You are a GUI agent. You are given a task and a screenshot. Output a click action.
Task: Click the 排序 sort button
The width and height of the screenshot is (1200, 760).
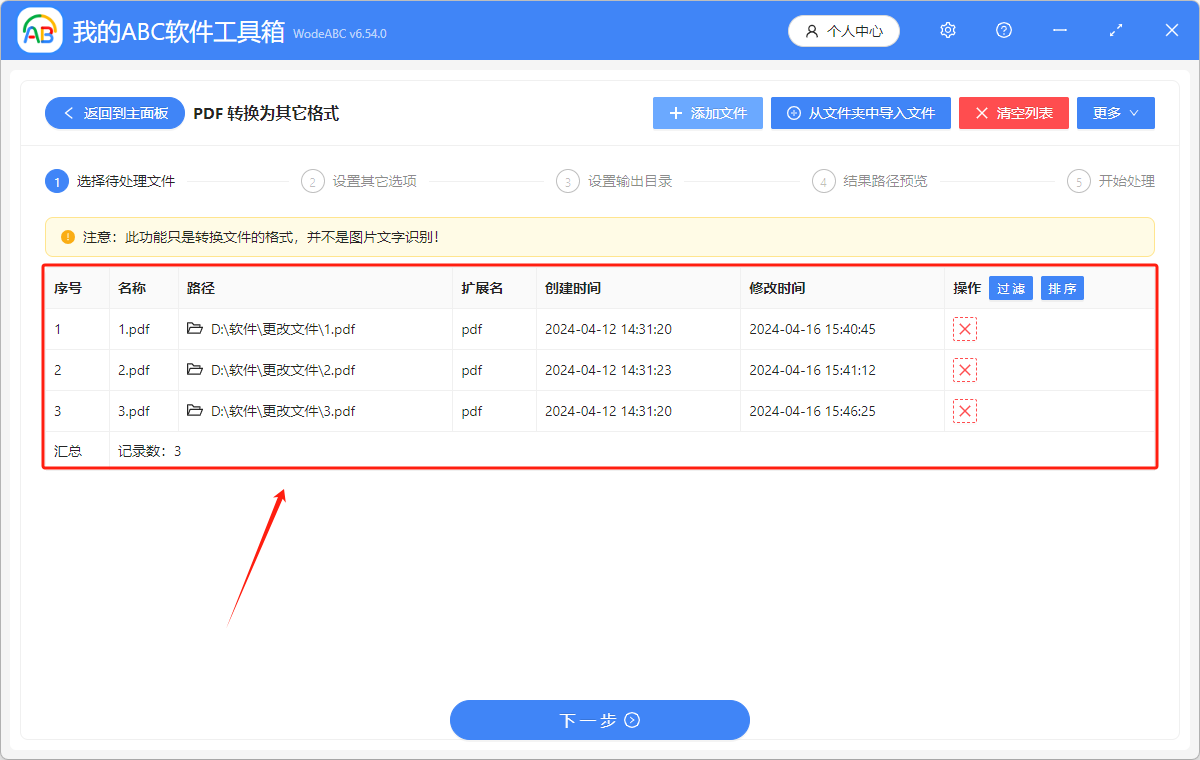tap(1062, 287)
